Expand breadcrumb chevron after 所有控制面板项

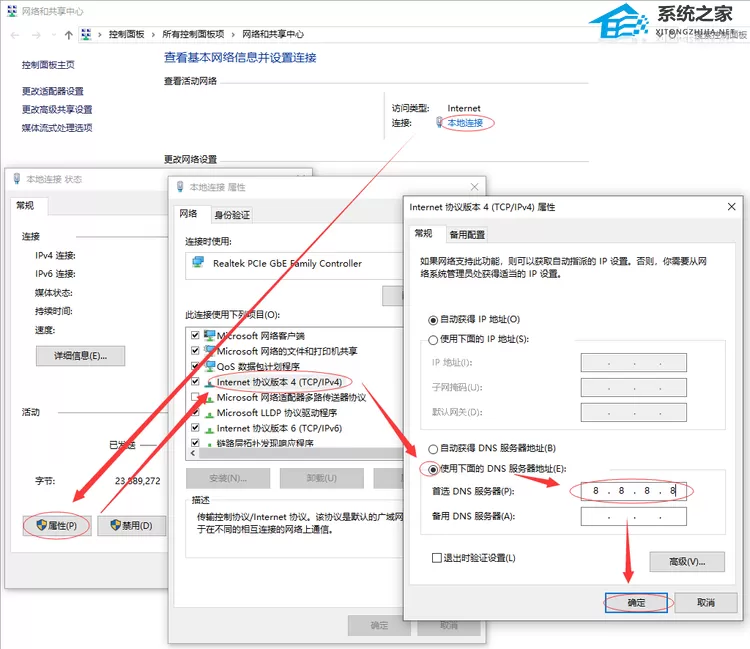[233, 34]
